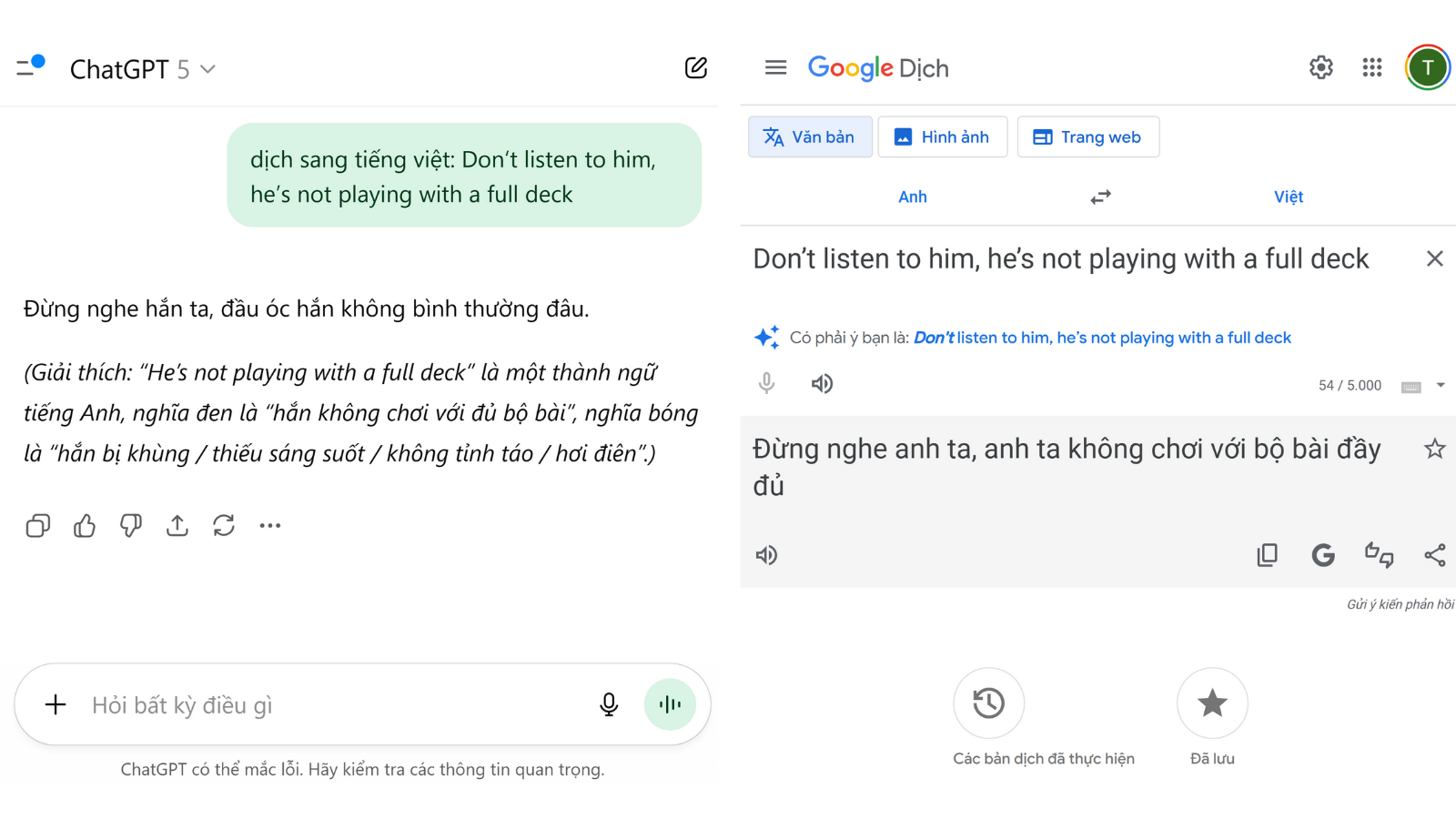Listen to the Vietnamese translation audio
This screenshot has width=1456, height=819.
coord(767,555)
